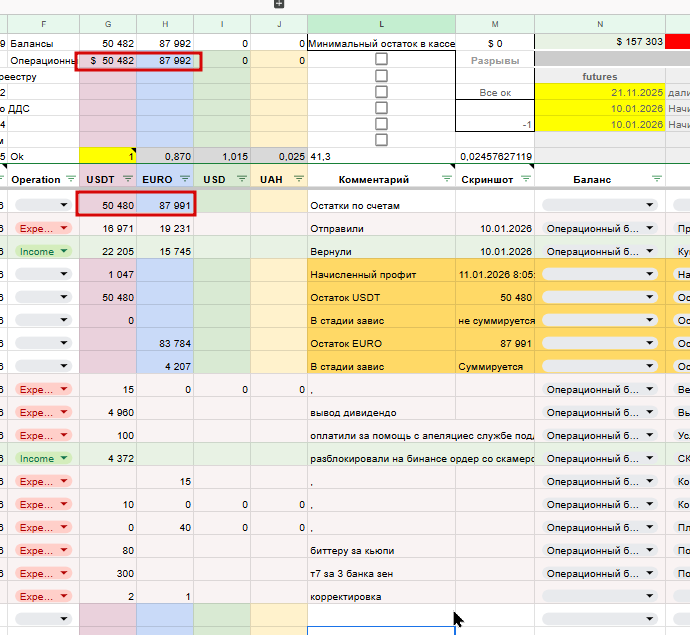Select the Все ок cell

[495, 92]
